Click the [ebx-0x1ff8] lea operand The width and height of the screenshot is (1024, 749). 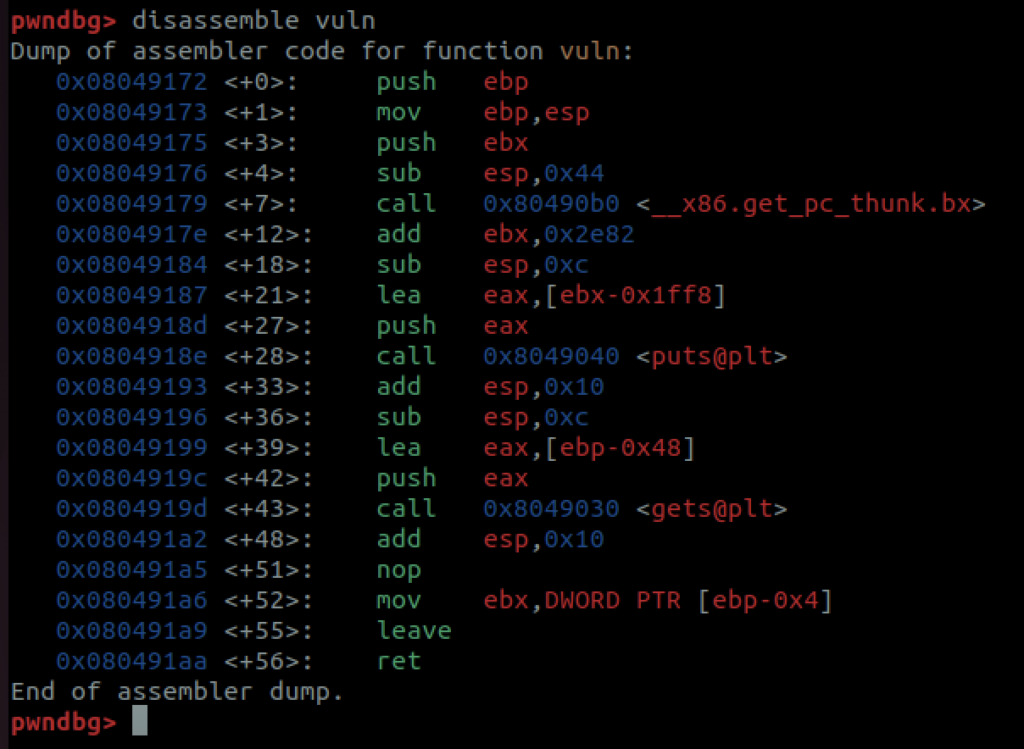(635, 295)
